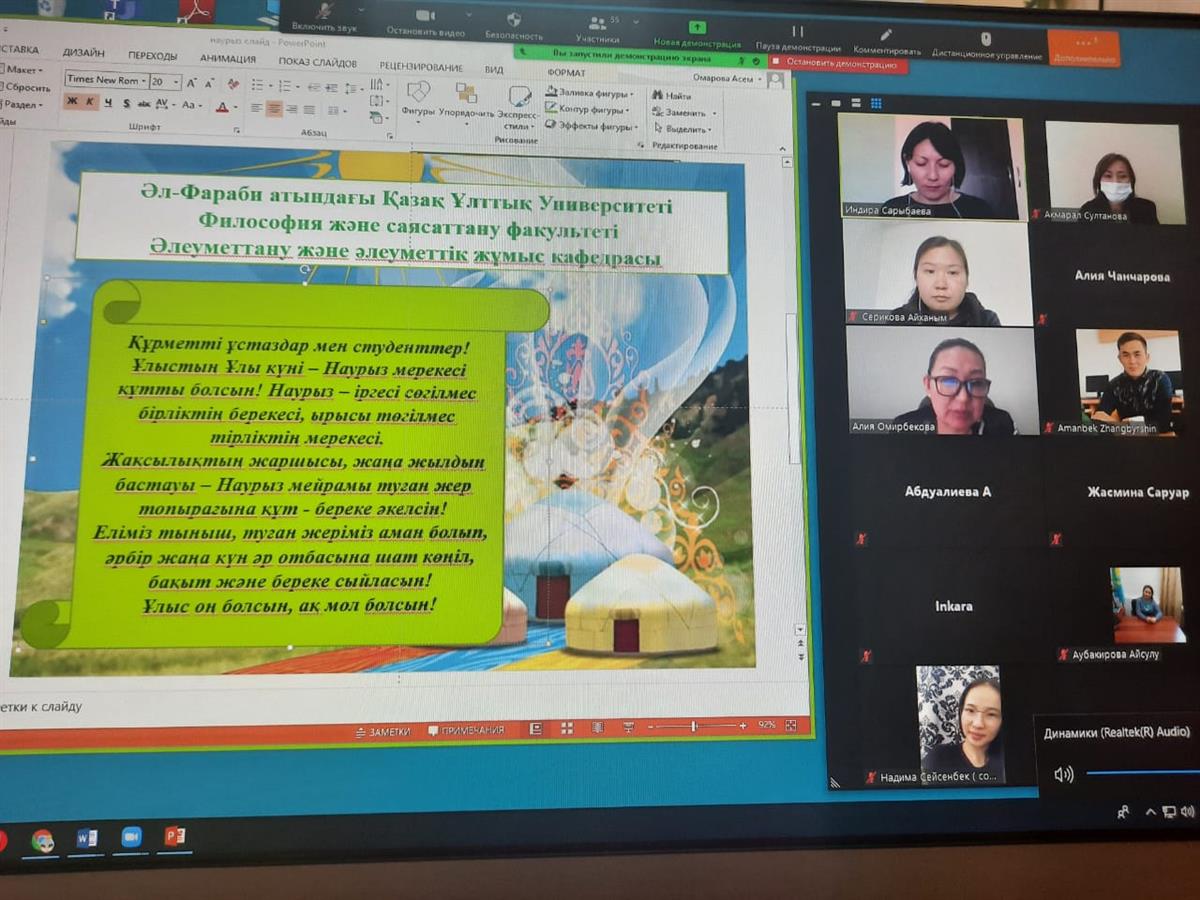Open the ДИЗАЙН ribbon tab
This screenshot has height=900, width=1200.
83,53
